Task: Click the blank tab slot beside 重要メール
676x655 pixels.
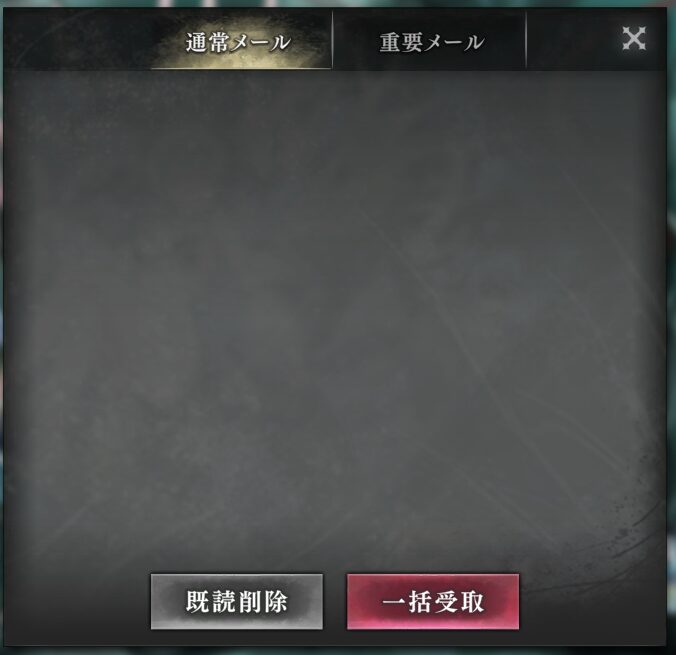Action: point(569,41)
